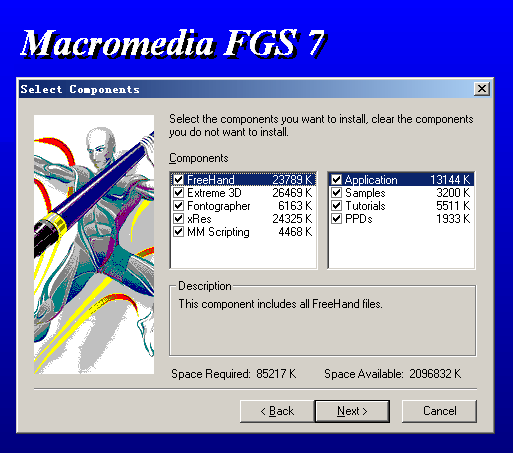Image resolution: width=513 pixels, height=453 pixels.
Task: Select the xRes row in components
Action: [x=243, y=219]
